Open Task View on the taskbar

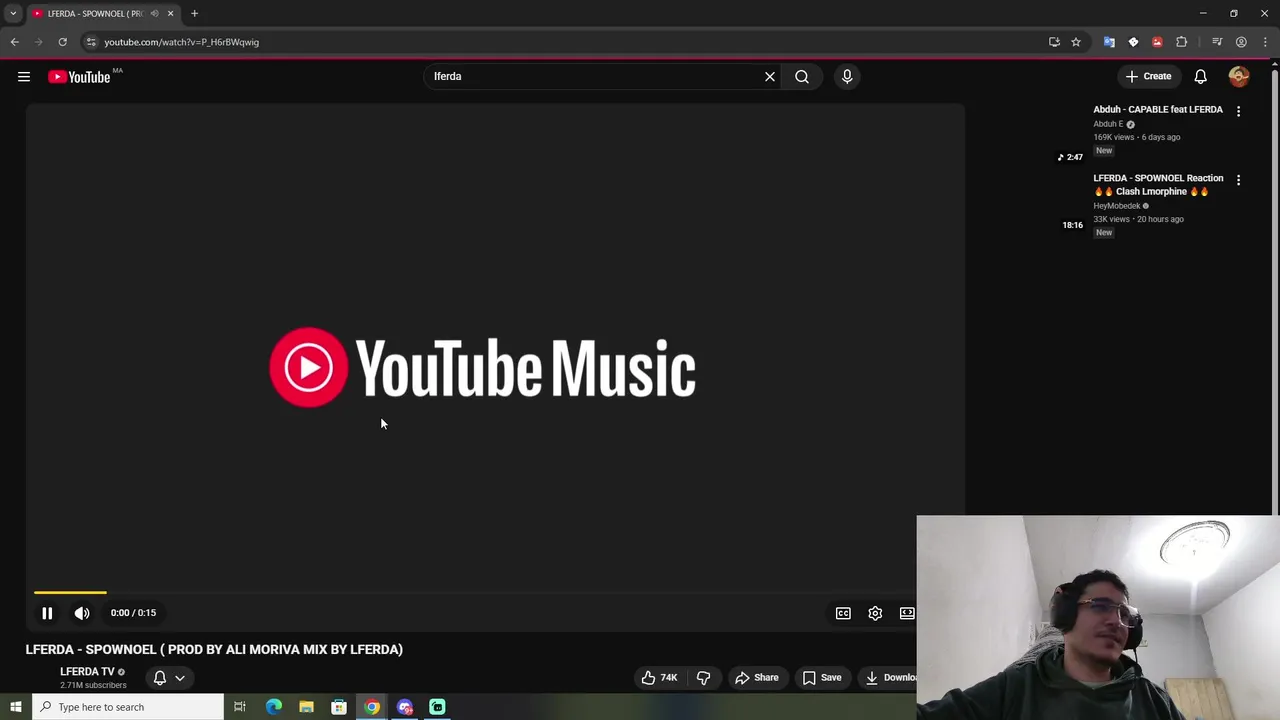240,707
